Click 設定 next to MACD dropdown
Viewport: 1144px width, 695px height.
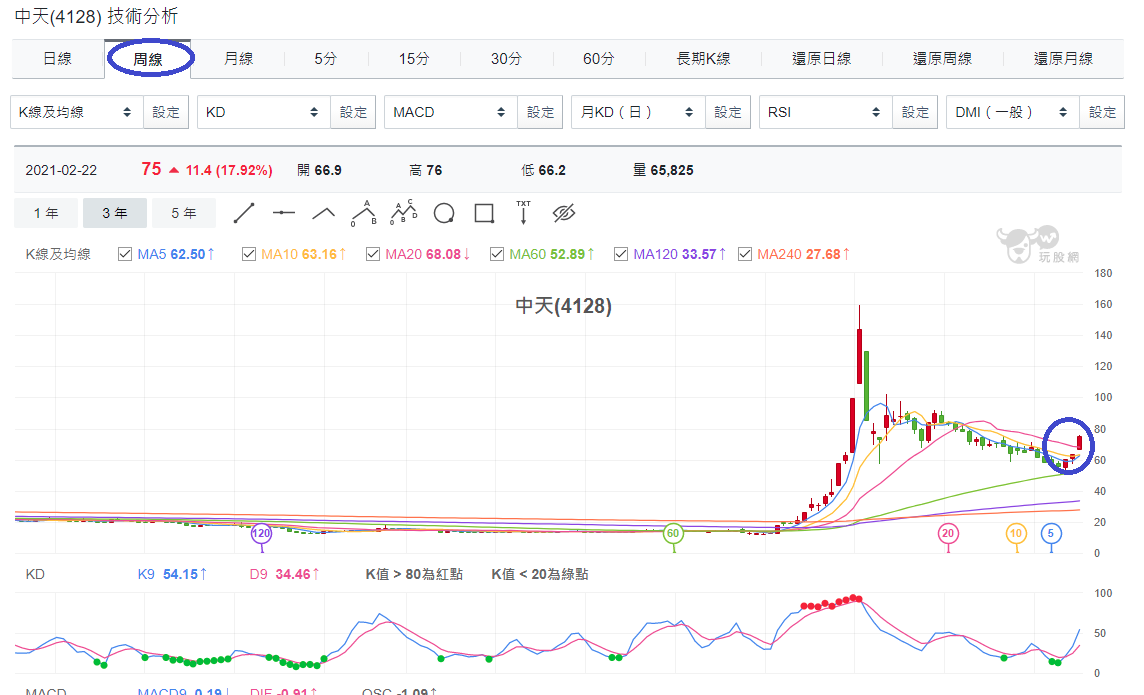click(x=541, y=112)
